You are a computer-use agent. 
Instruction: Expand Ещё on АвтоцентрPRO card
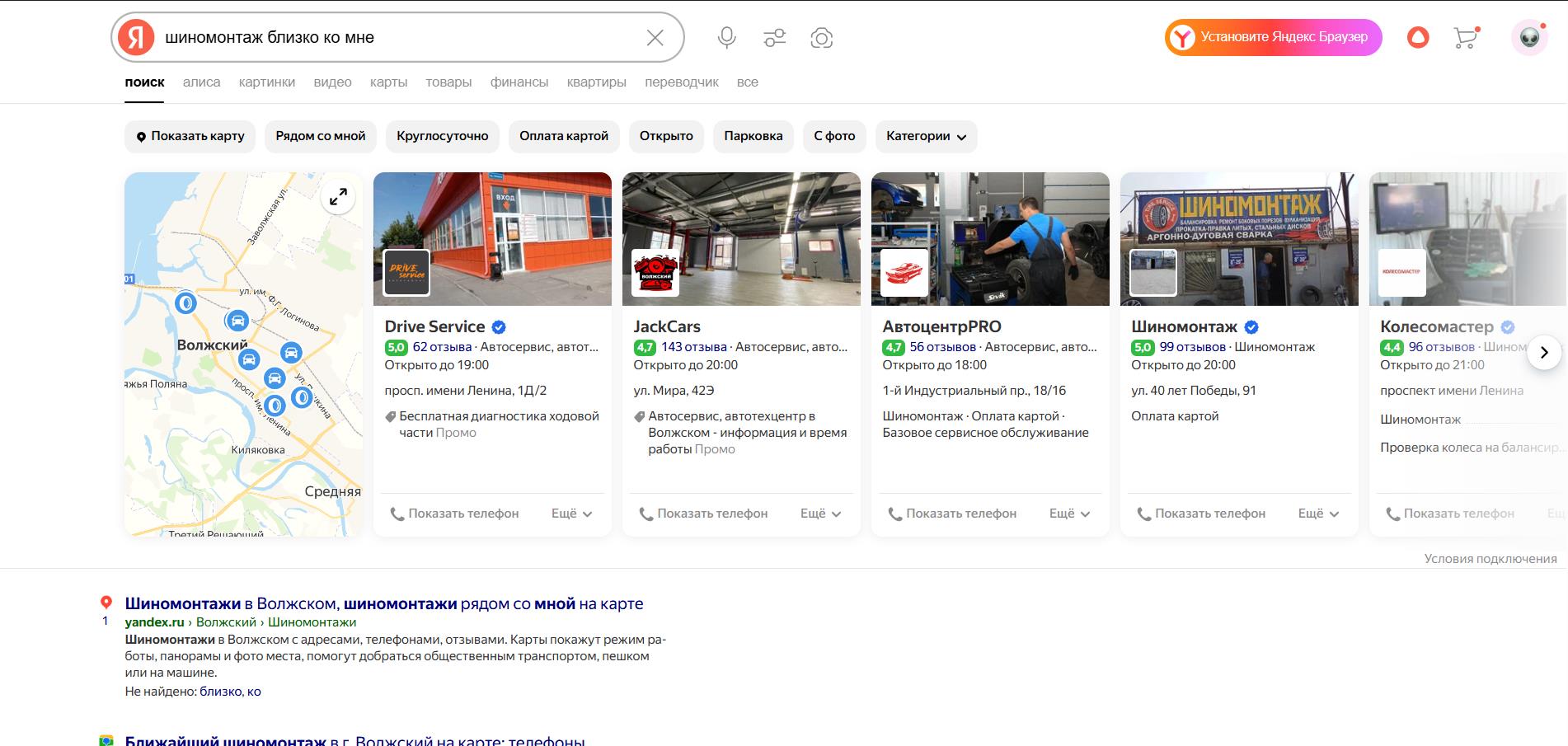tap(1070, 514)
